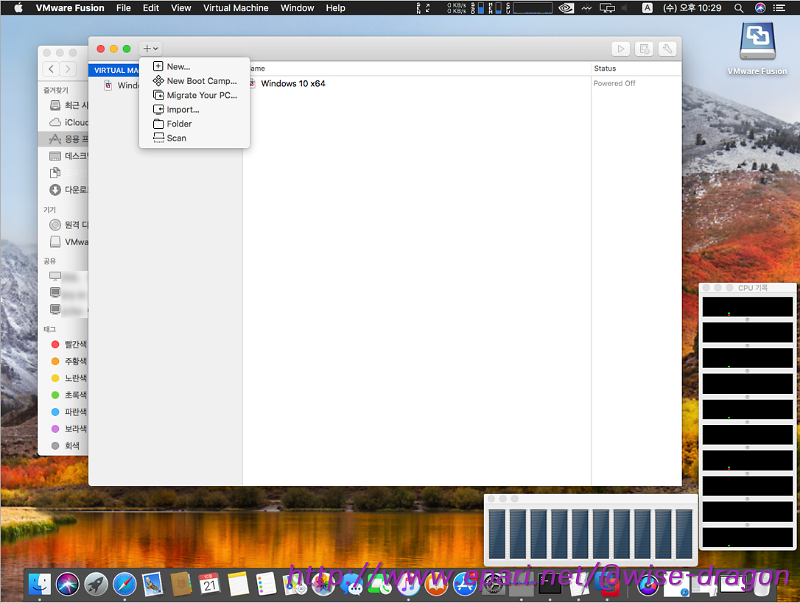Image resolution: width=800 pixels, height=603 pixels.
Task: Select the gray 회색 tag
Action: click(65, 445)
